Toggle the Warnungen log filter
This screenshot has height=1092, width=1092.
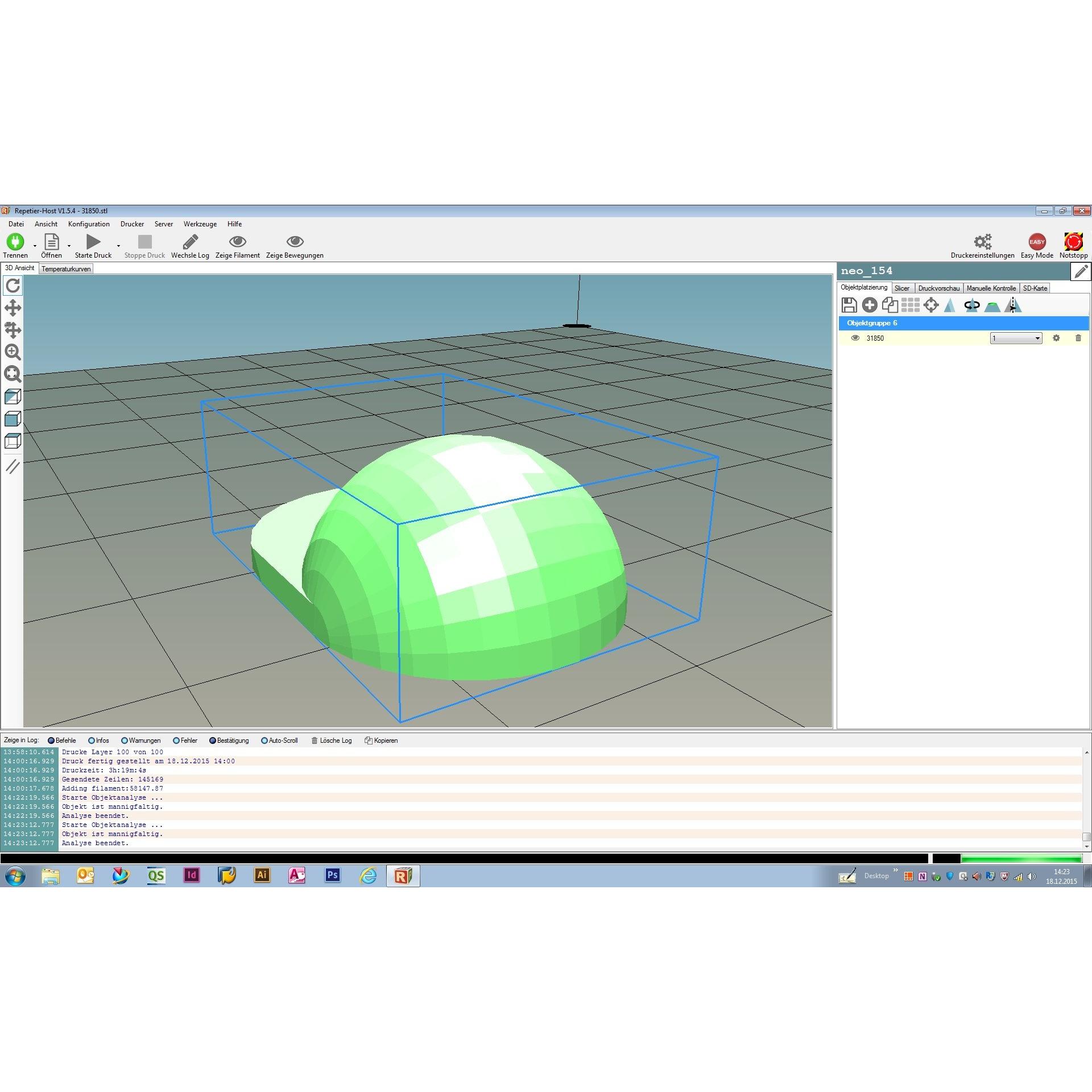click(x=141, y=741)
